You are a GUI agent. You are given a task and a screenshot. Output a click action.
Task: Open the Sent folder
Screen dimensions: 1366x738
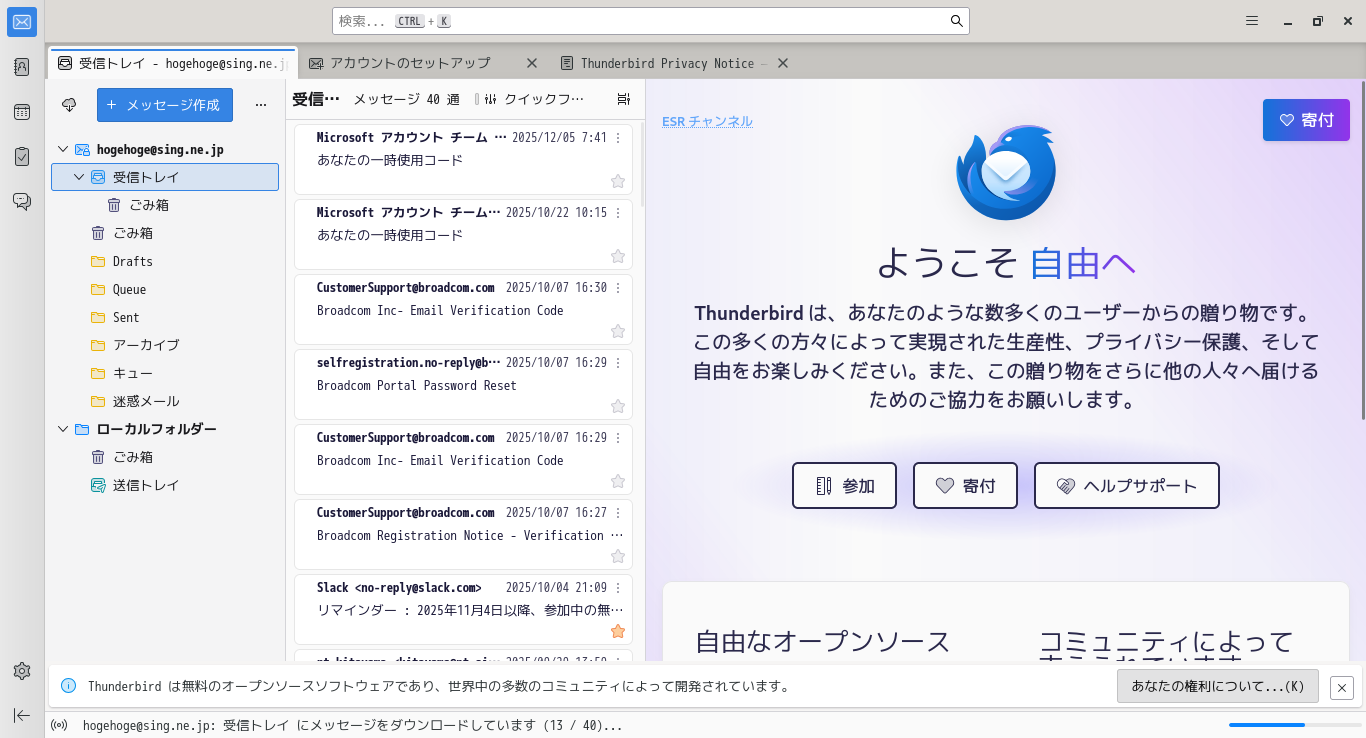[165, 317]
